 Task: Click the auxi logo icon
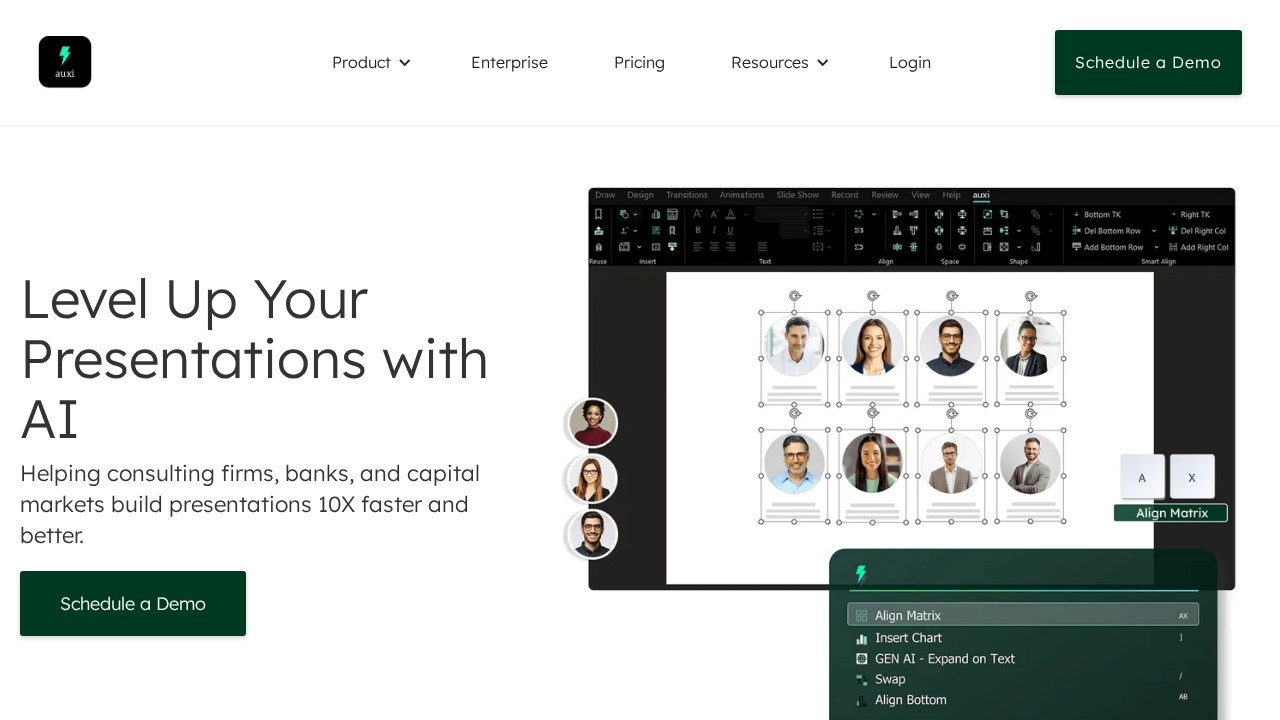pos(65,62)
